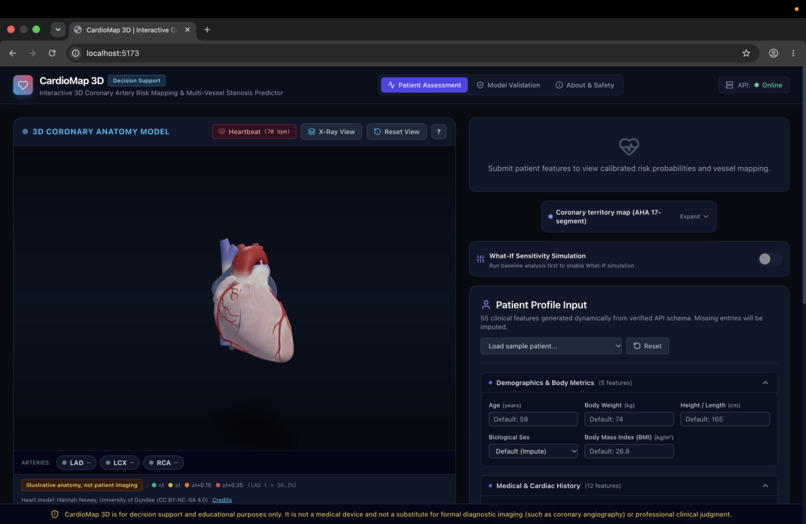Focus the Height / Length cm field
This screenshot has width=806, height=524.
(x=725, y=419)
